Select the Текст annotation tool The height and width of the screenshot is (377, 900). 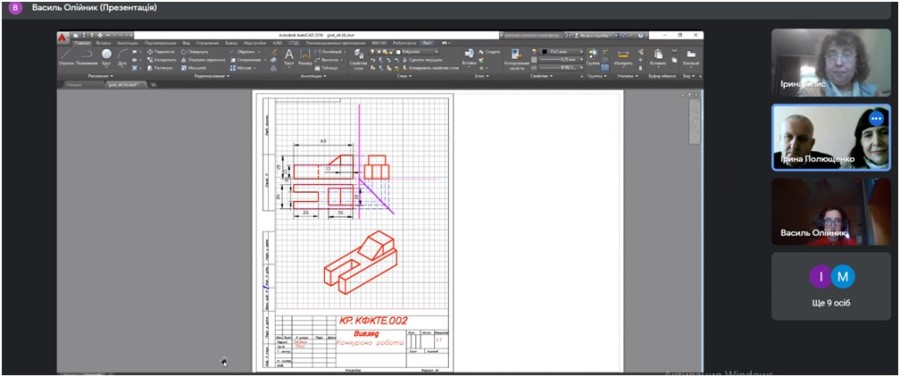(x=289, y=57)
